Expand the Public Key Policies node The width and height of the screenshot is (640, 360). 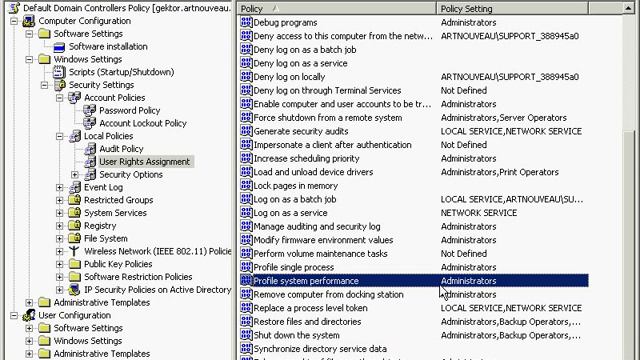[60, 264]
